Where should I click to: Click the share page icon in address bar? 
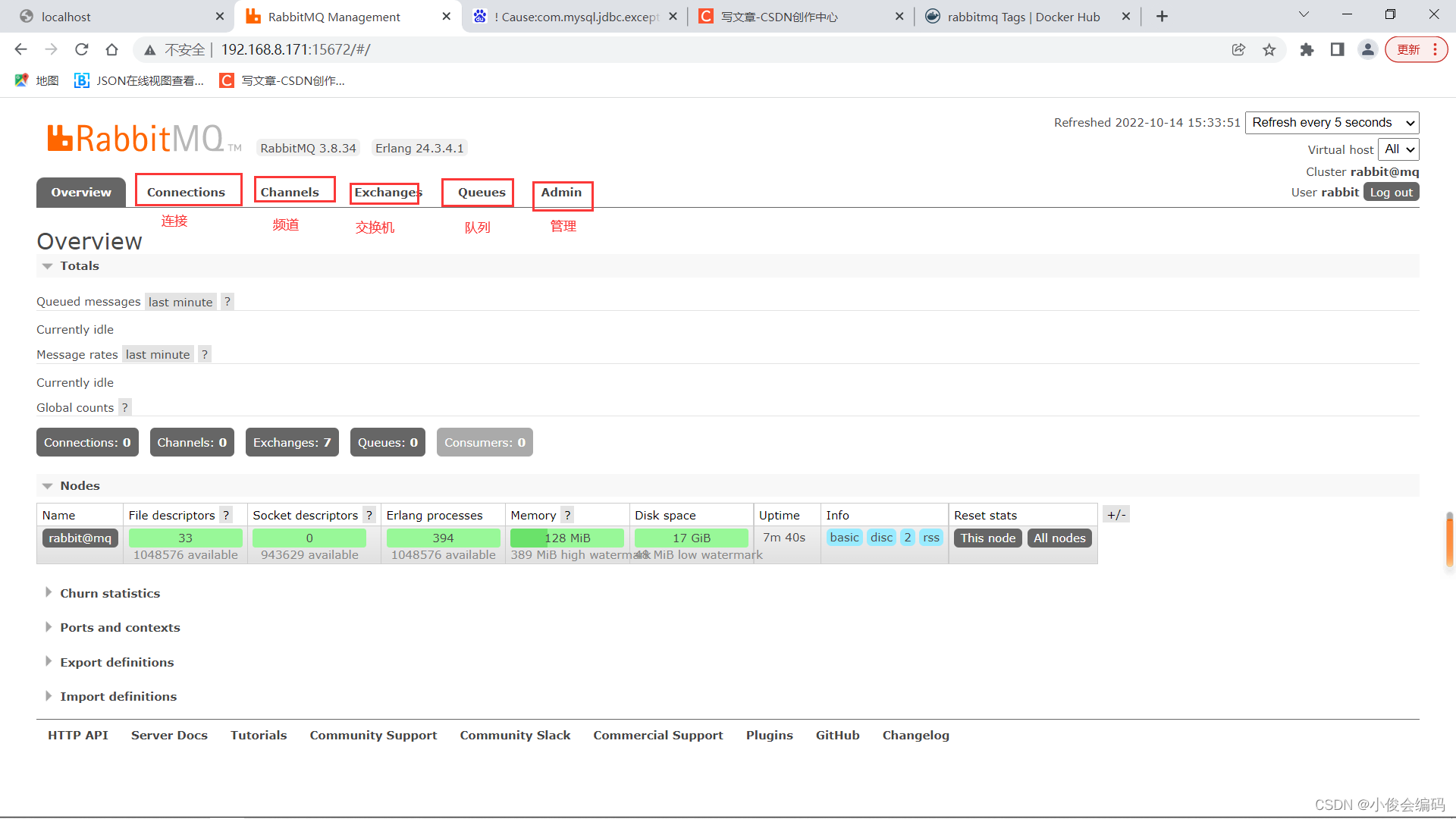click(x=1238, y=50)
